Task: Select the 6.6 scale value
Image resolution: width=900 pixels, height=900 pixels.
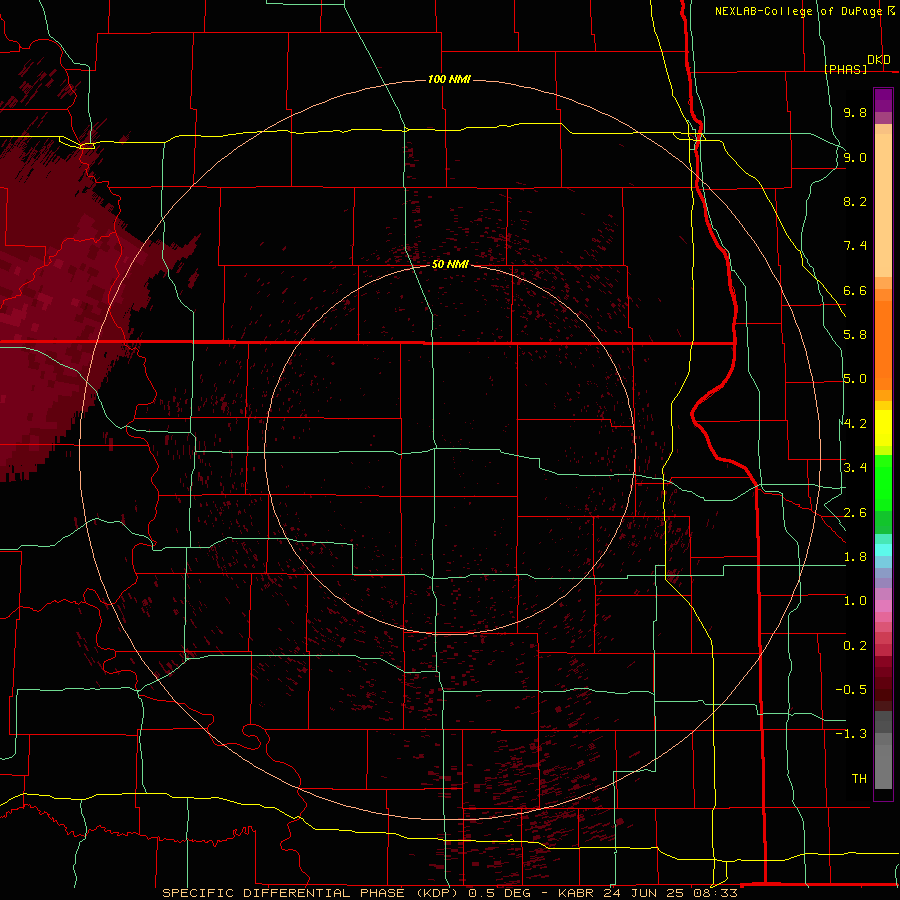Action: click(855, 290)
